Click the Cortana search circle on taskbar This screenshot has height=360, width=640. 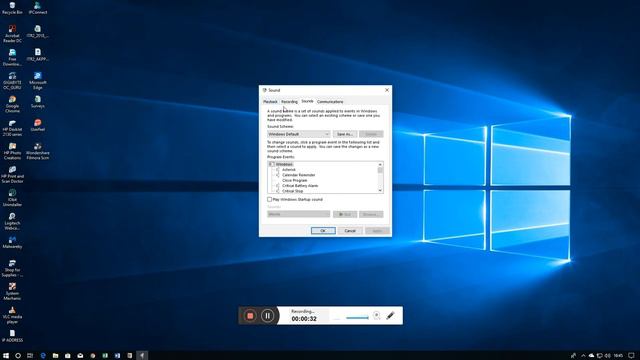point(18,356)
